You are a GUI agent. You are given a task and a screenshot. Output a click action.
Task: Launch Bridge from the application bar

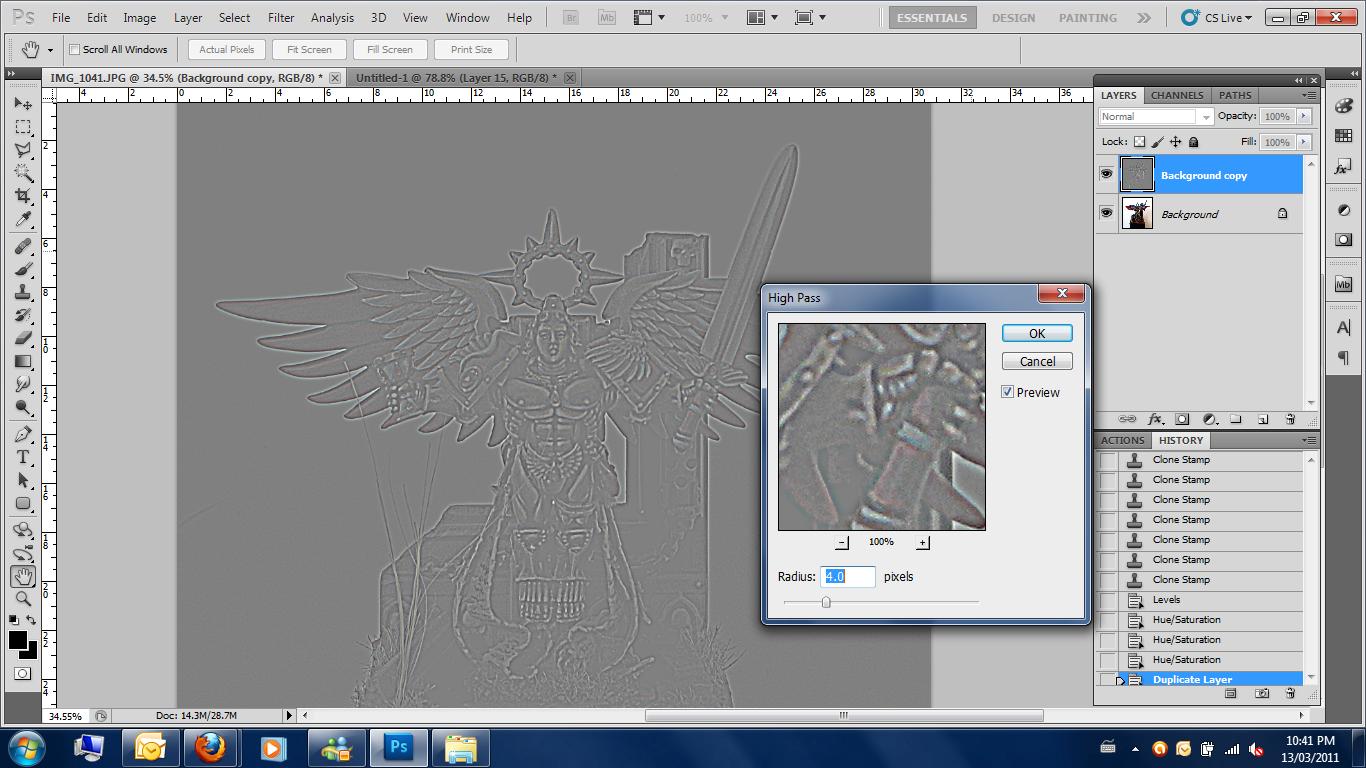coord(571,17)
